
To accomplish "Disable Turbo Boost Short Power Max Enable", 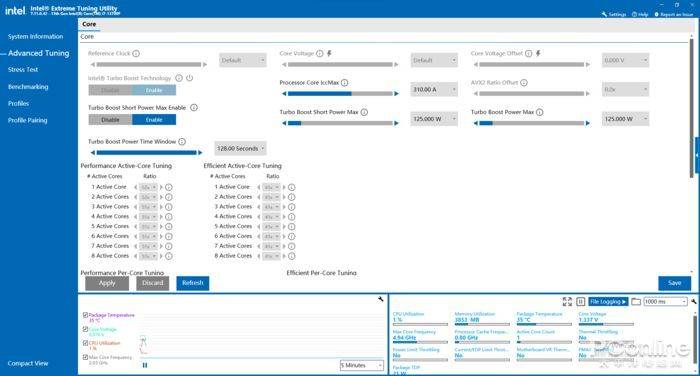I will pos(110,120).
